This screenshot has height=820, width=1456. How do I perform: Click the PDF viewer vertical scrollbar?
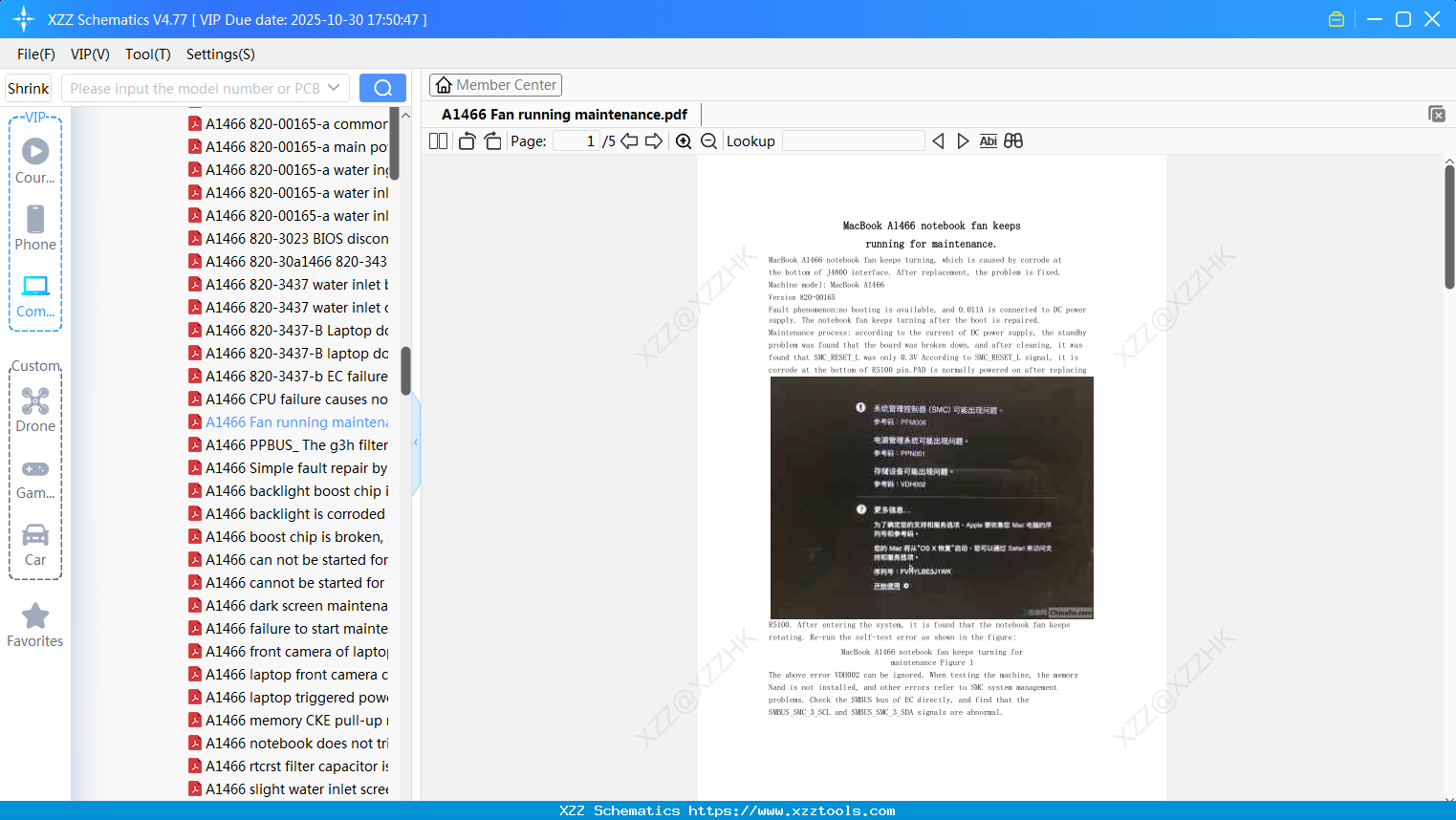click(1449, 227)
